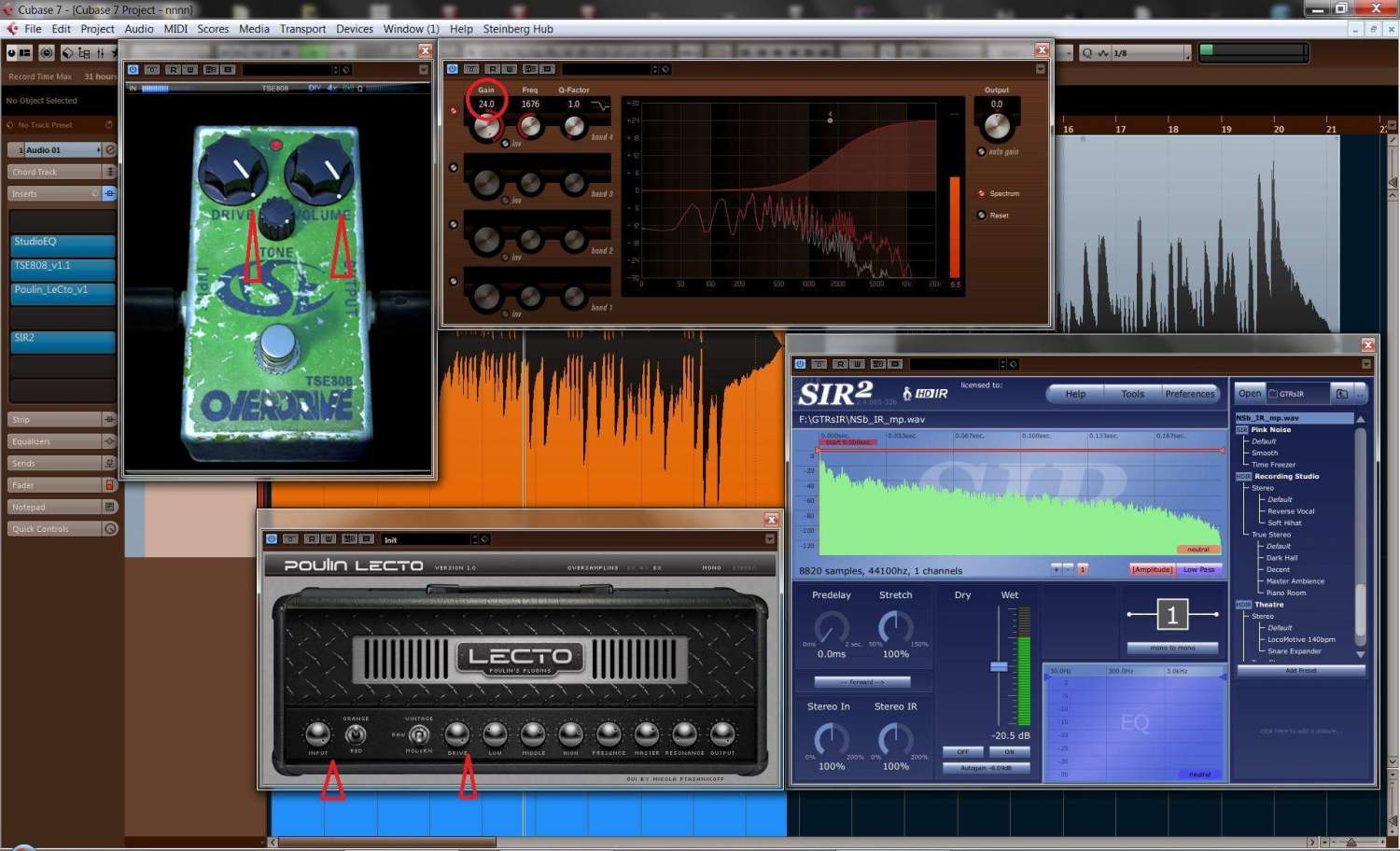Click the StudioEQ plugin power icon
This screenshot has height=851, width=1400.
(453, 69)
